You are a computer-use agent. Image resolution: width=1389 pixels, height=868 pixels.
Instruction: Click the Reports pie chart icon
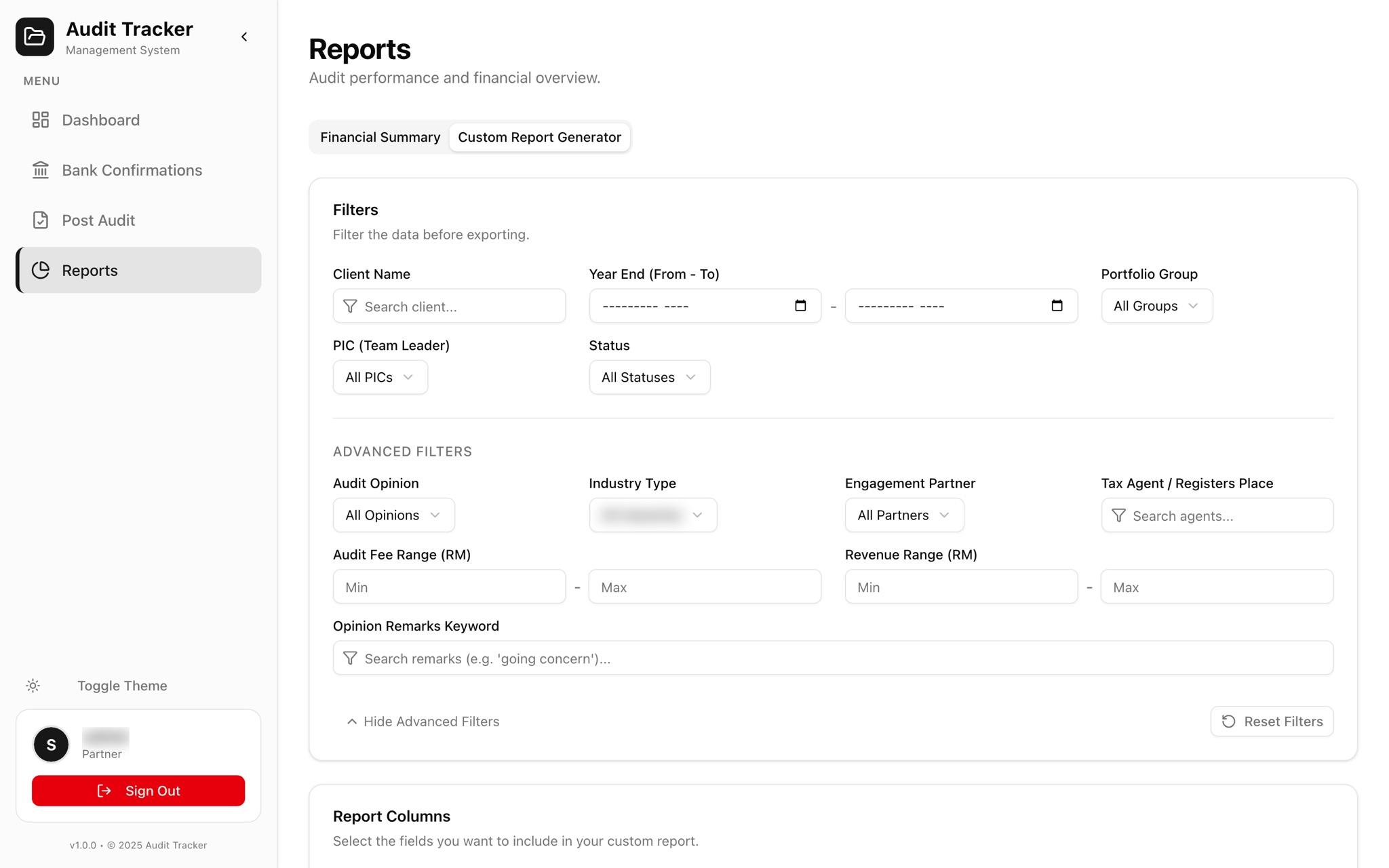point(41,271)
